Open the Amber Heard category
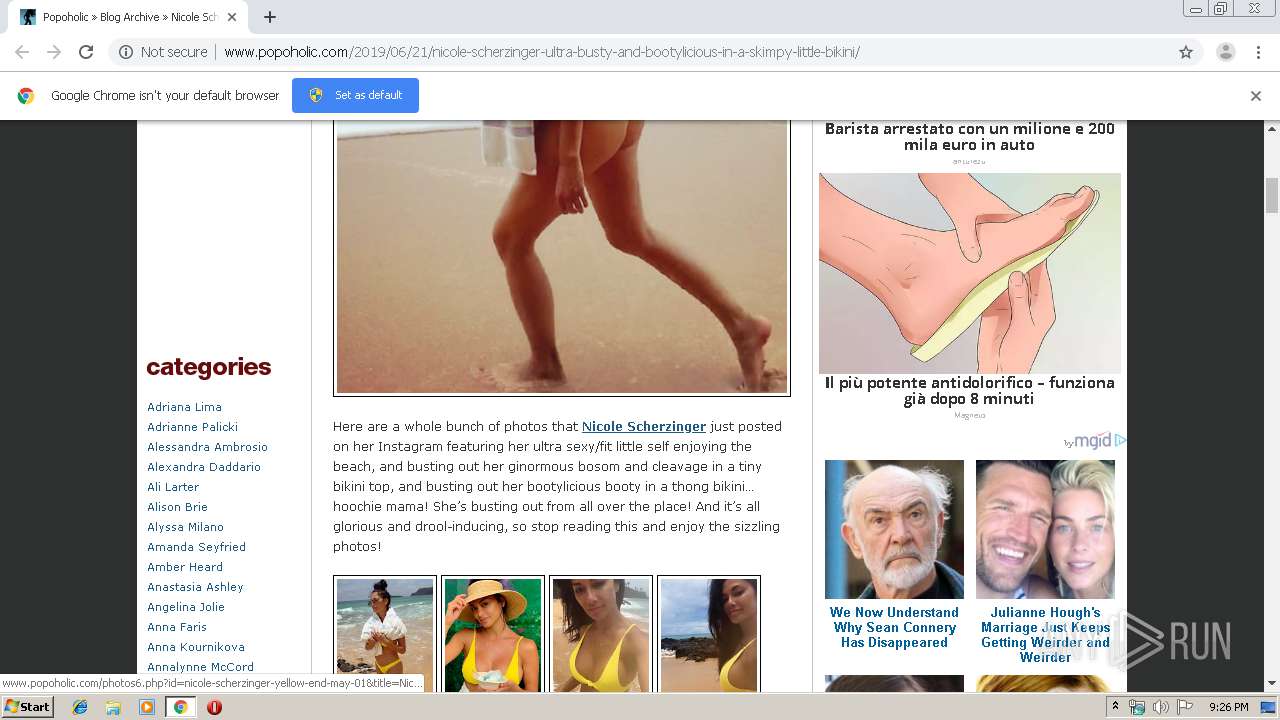1280x720 pixels. tap(185, 567)
